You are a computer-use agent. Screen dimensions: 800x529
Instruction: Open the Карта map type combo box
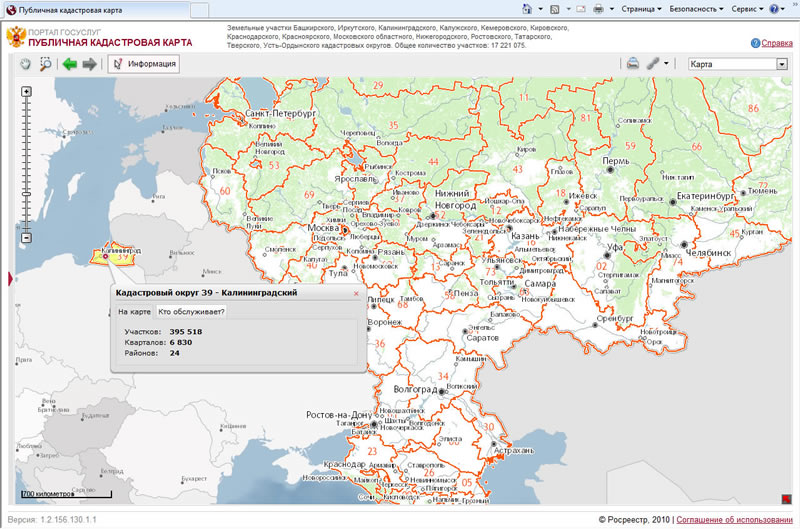click(738, 64)
